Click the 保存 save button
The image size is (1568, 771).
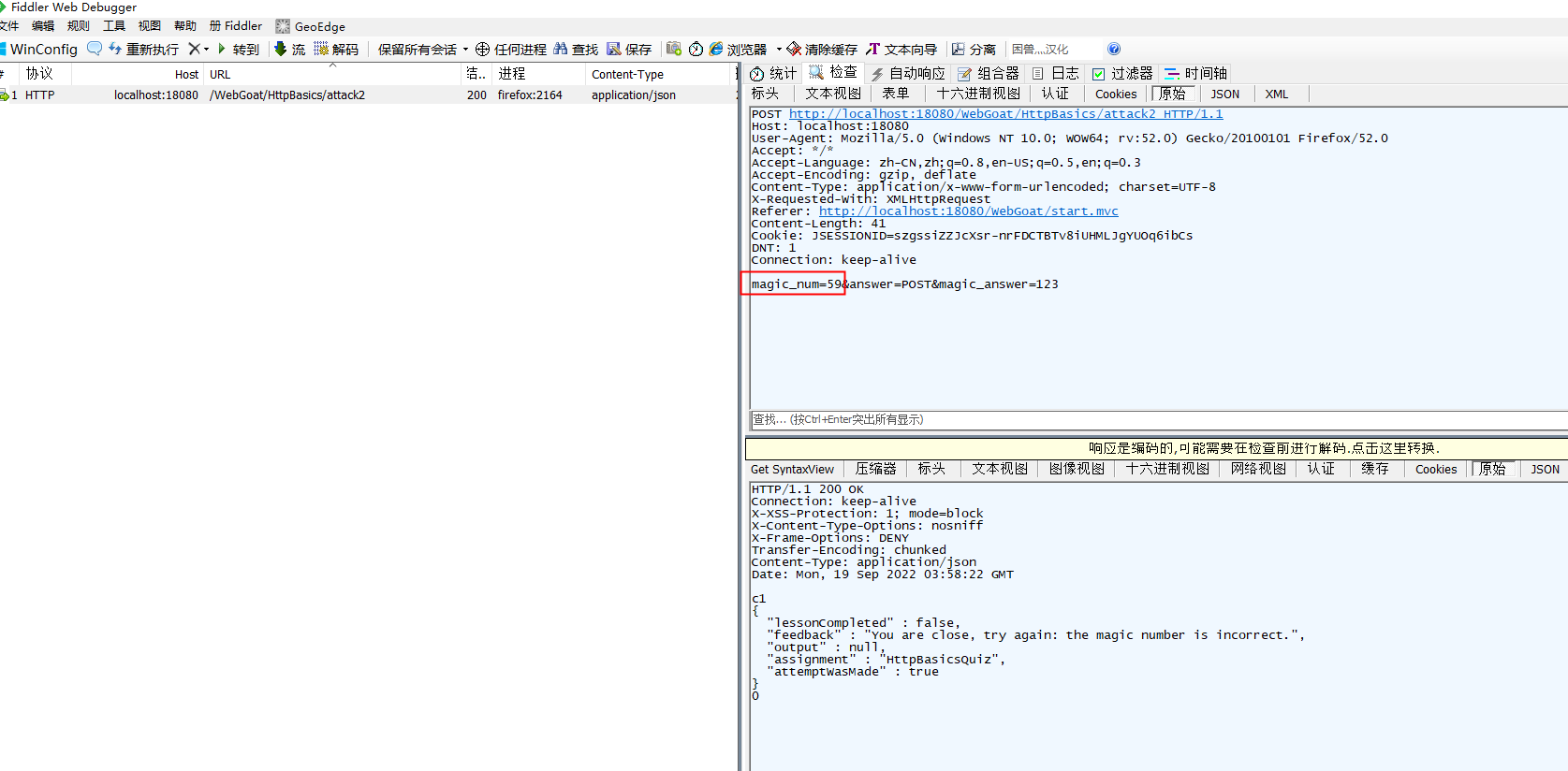[x=629, y=50]
